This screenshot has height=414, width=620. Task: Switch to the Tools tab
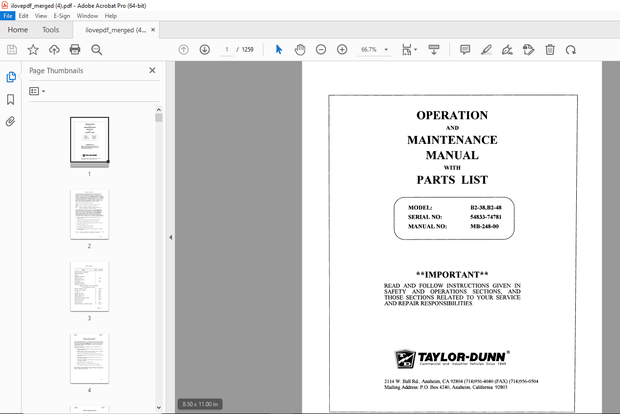51,30
